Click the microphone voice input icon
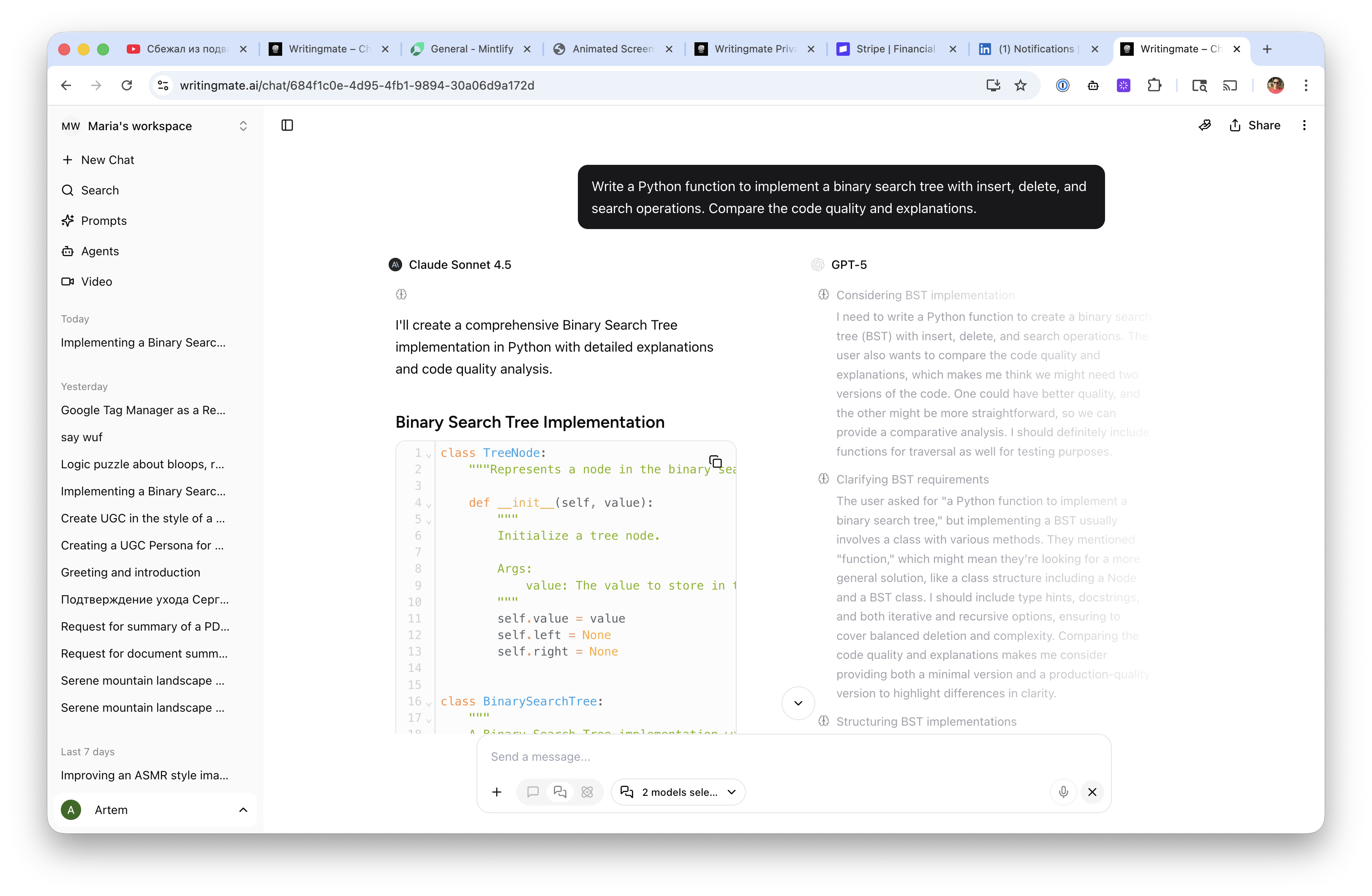 pyautogui.click(x=1063, y=792)
